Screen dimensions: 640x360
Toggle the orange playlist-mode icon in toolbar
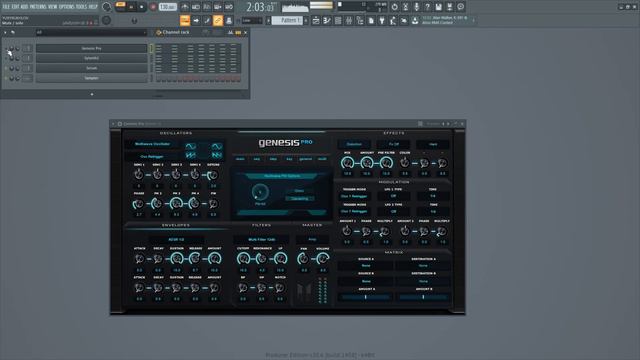[185, 20]
